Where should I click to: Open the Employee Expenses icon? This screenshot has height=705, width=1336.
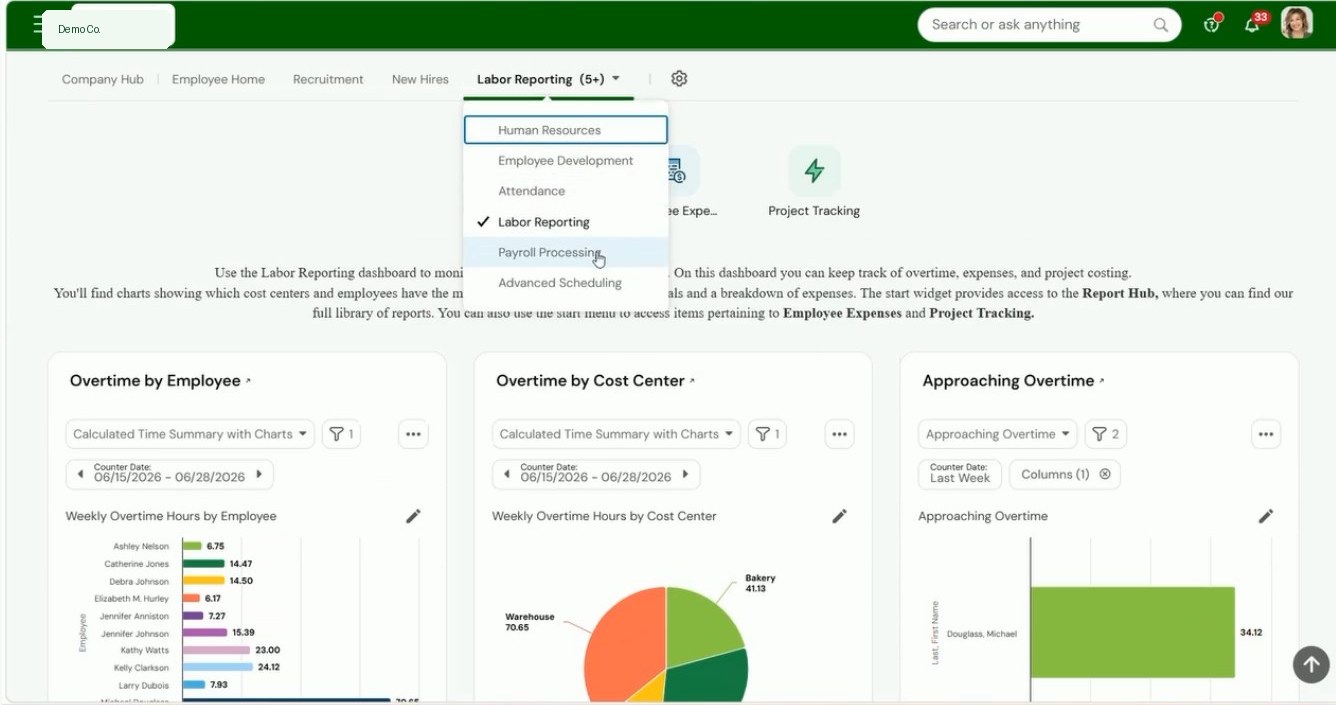tap(677, 171)
